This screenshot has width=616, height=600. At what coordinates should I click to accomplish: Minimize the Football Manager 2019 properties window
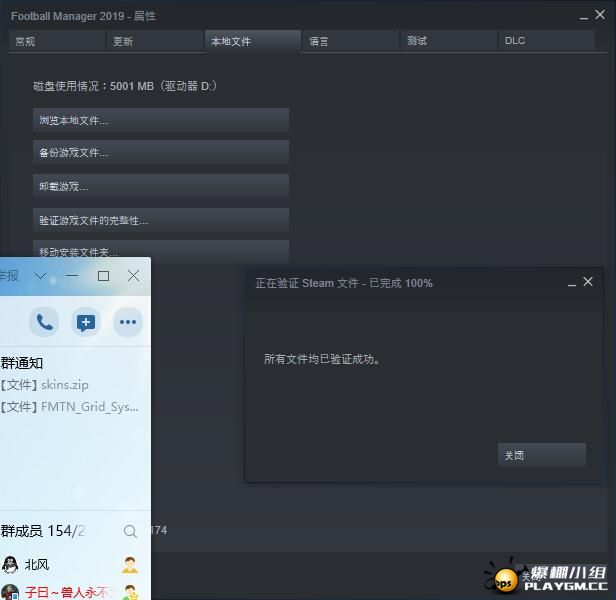point(584,17)
